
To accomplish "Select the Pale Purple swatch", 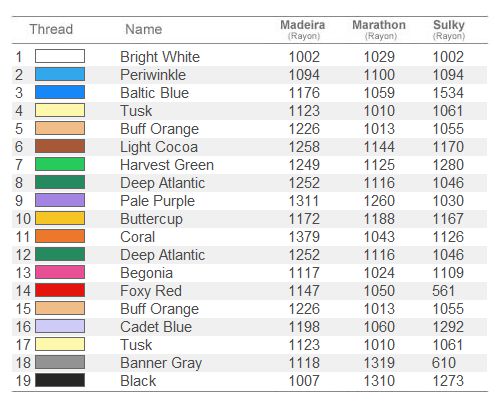I will click(x=60, y=200).
